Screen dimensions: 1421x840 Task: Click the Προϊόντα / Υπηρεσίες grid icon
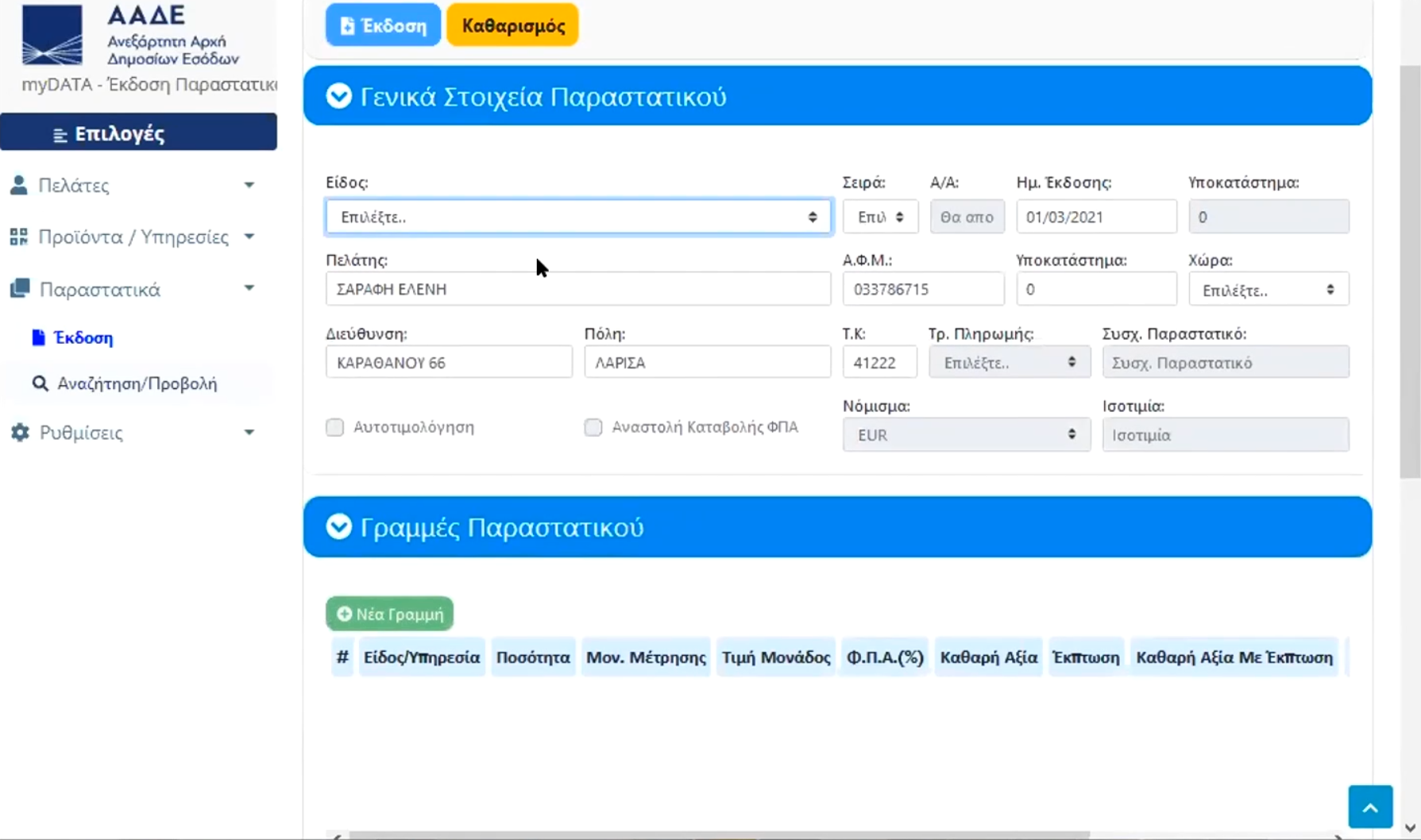click(18, 237)
